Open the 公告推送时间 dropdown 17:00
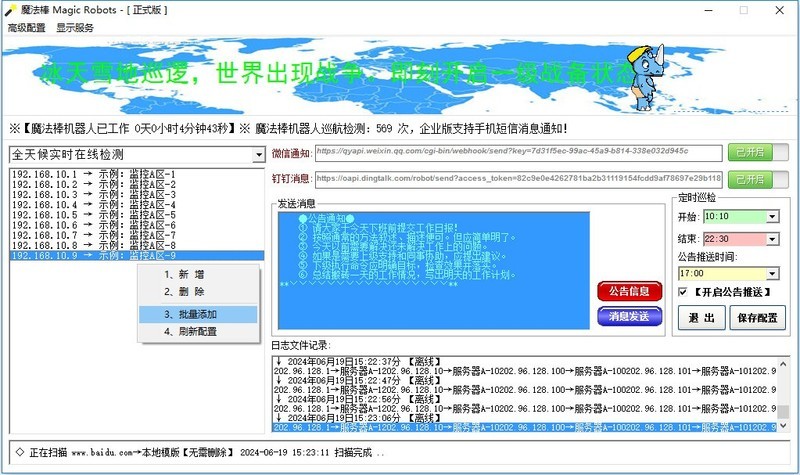 pyautogui.click(x=772, y=273)
